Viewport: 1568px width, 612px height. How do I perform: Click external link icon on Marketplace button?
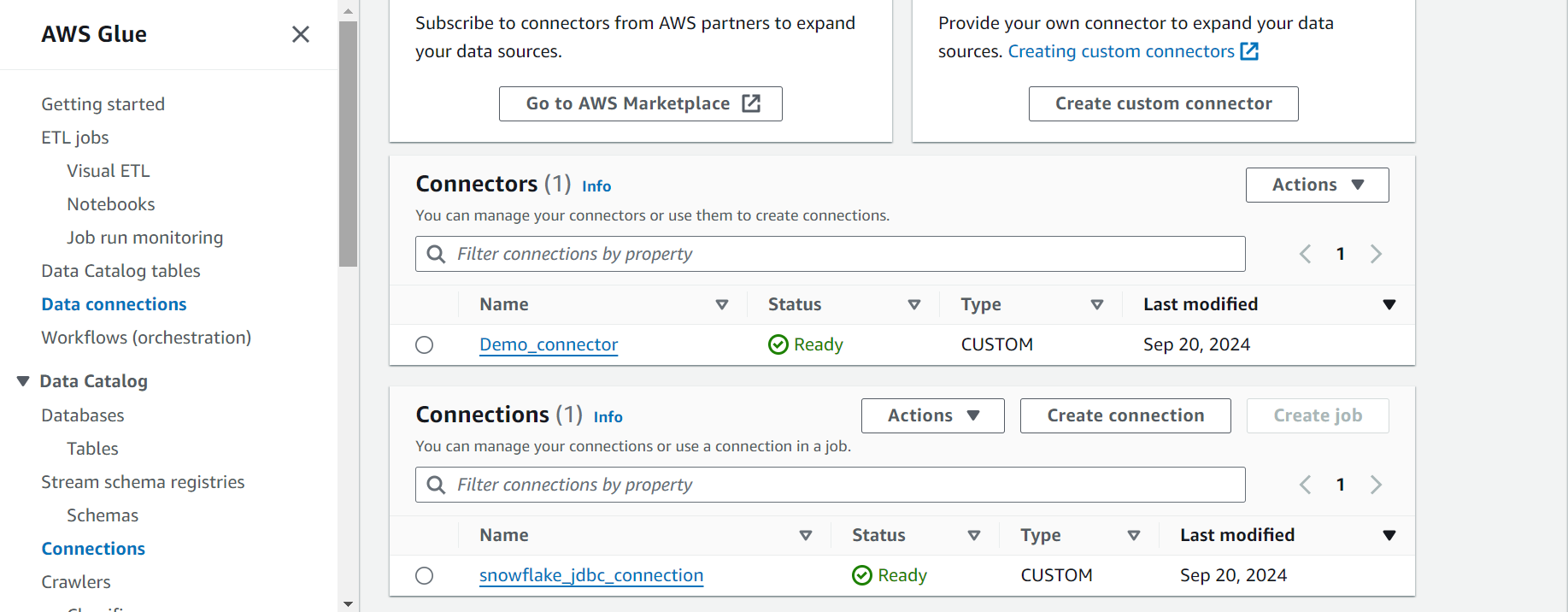(751, 103)
